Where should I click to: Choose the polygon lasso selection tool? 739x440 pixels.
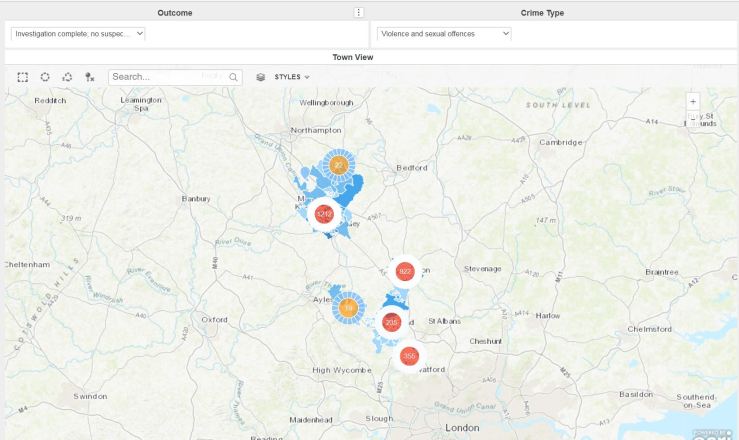click(x=67, y=77)
